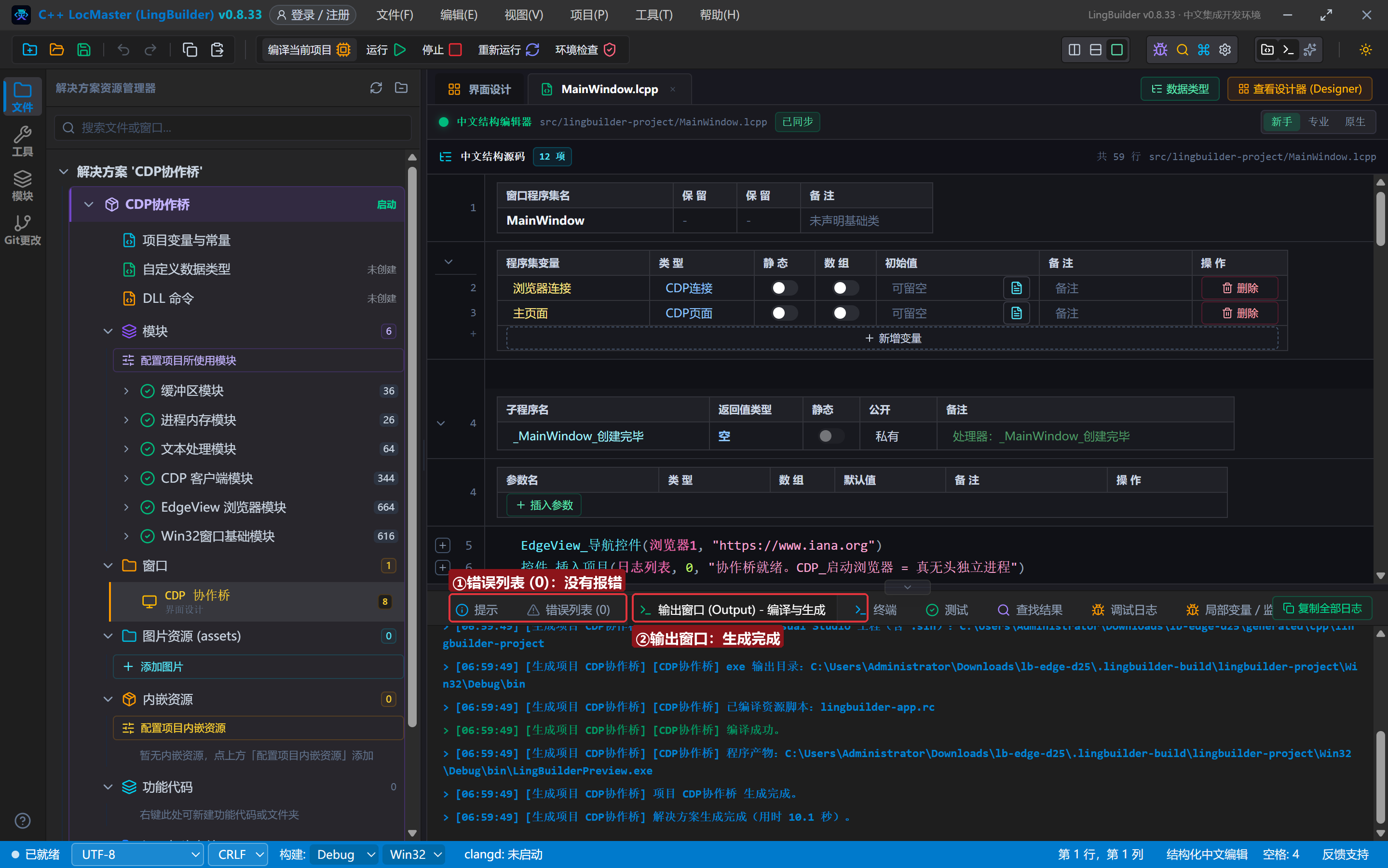Select the vertical split layout icon
Screen dimensions: 1388x868
pyautogui.click(x=1074, y=50)
